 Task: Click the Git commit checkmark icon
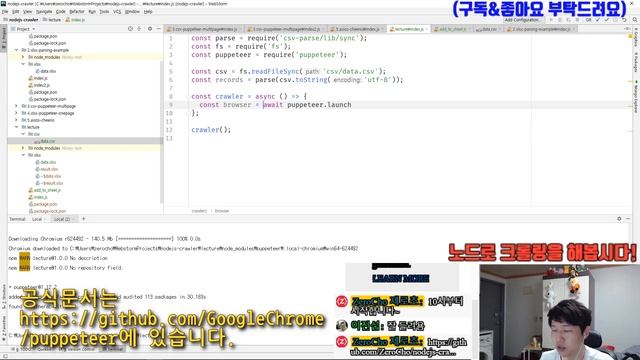[x=607, y=20]
